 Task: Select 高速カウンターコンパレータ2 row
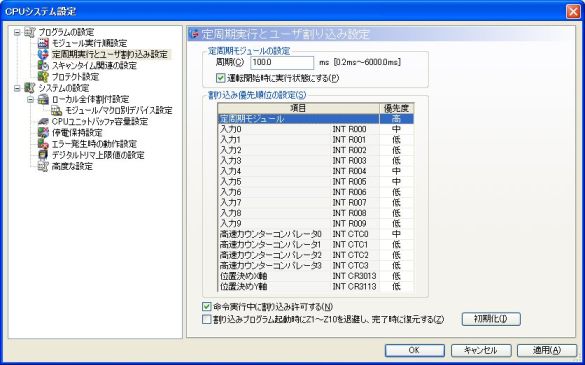tap(316, 255)
